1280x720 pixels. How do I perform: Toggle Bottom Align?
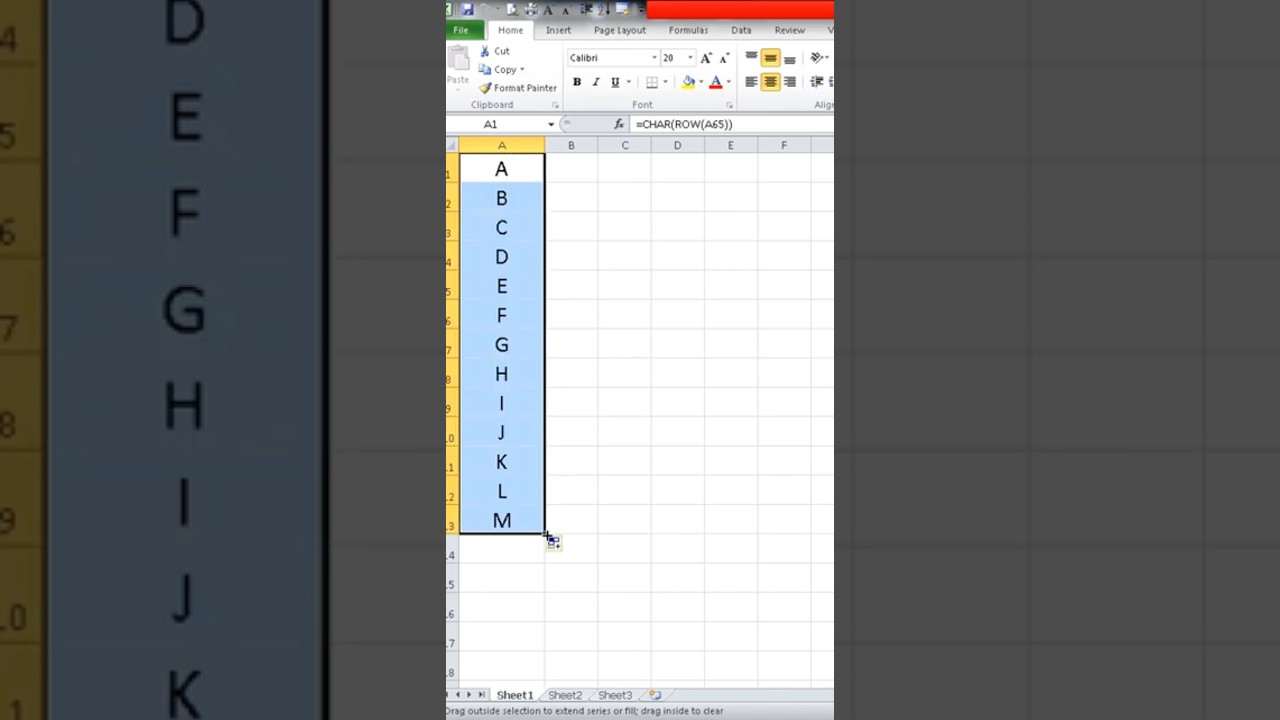click(x=790, y=59)
